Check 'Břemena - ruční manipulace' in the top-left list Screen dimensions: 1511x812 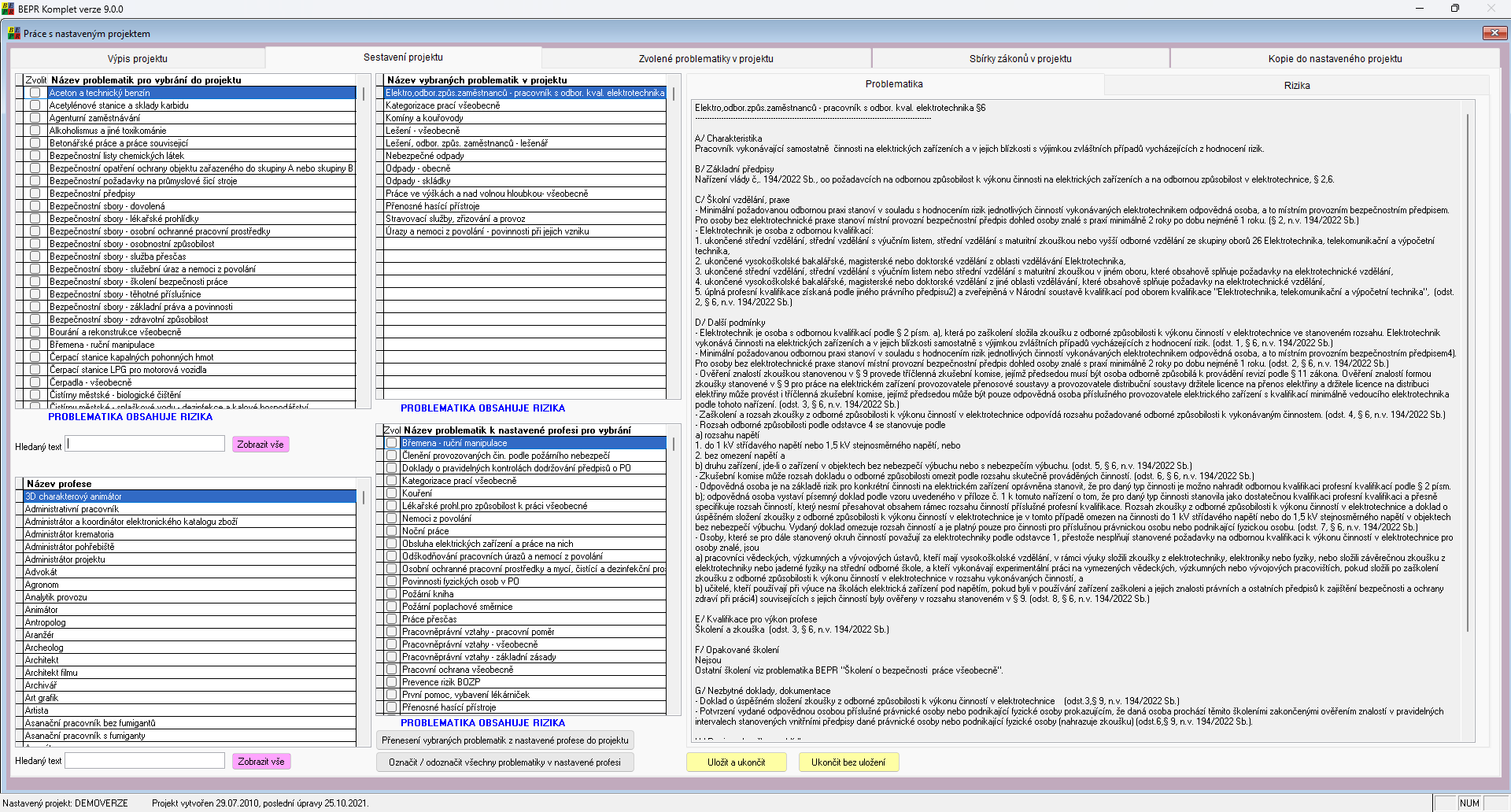pos(35,345)
